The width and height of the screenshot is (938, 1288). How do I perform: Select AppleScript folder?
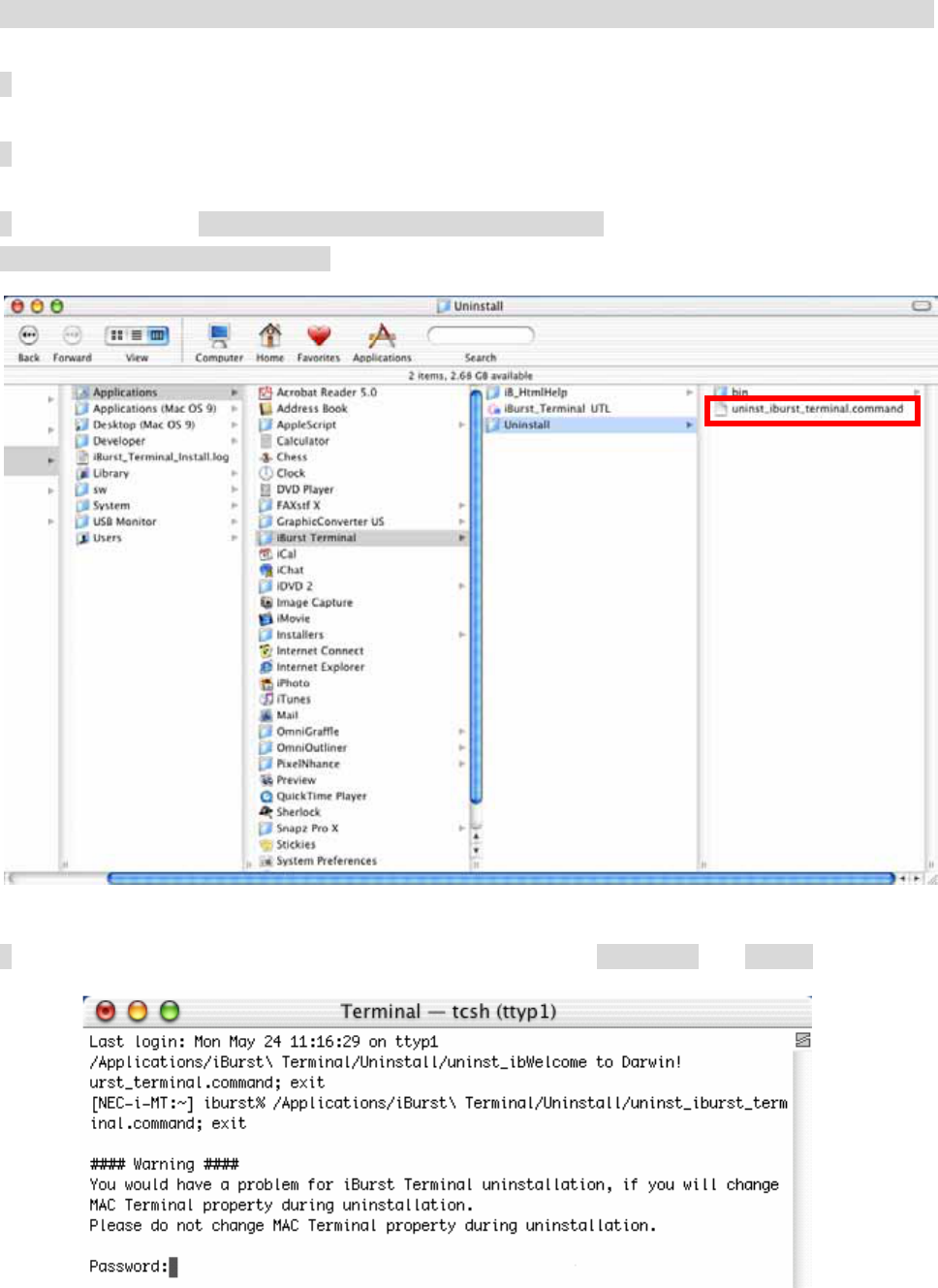(362, 424)
